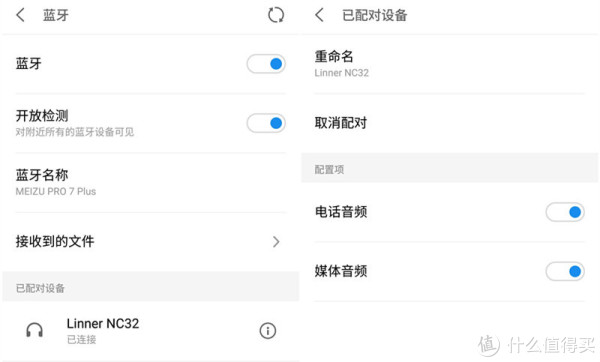This screenshot has height=362, width=600.
Task: Tap the headphone icon beside Linner NC32
Action: point(34,330)
